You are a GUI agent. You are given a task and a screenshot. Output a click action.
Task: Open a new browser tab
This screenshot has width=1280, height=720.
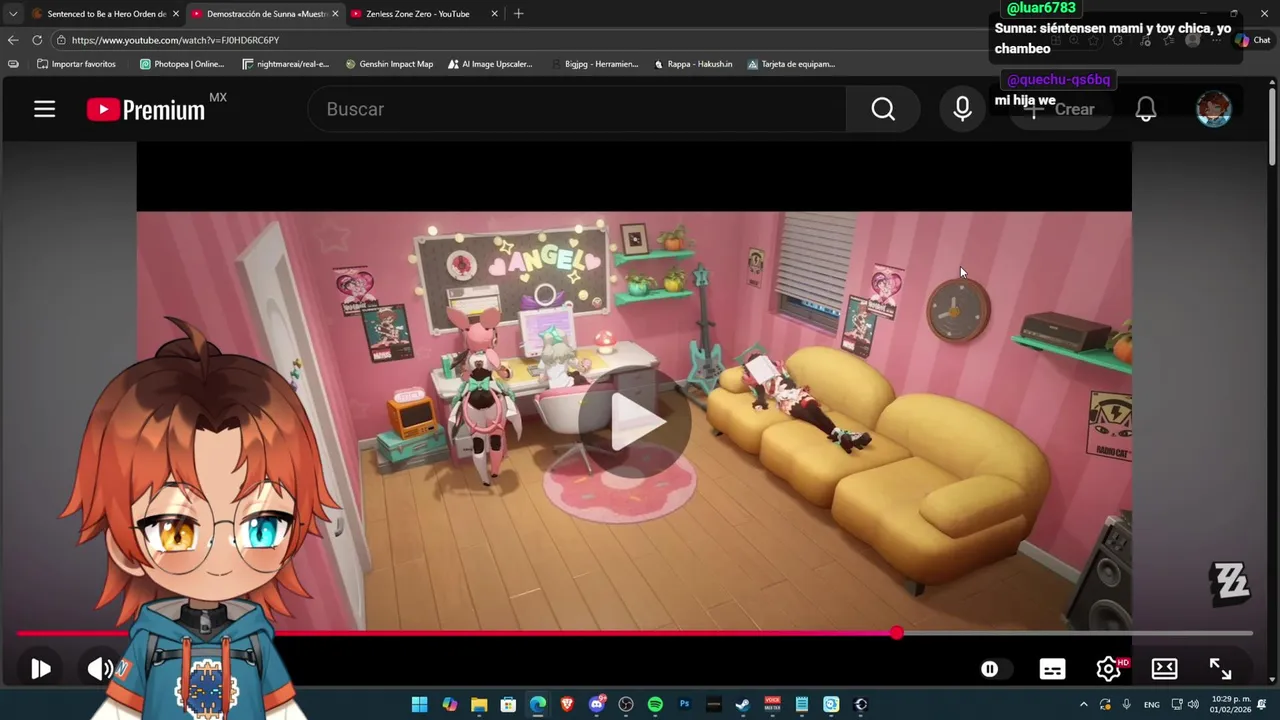[518, 14]
